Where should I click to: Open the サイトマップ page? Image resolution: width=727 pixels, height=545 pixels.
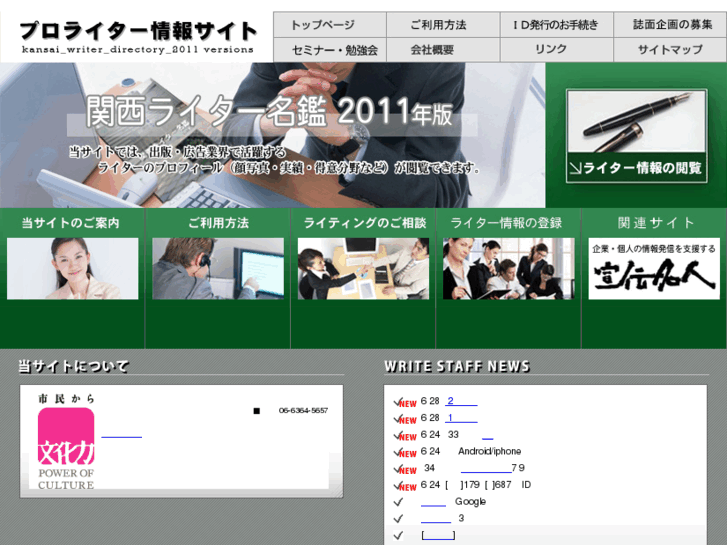670,50
